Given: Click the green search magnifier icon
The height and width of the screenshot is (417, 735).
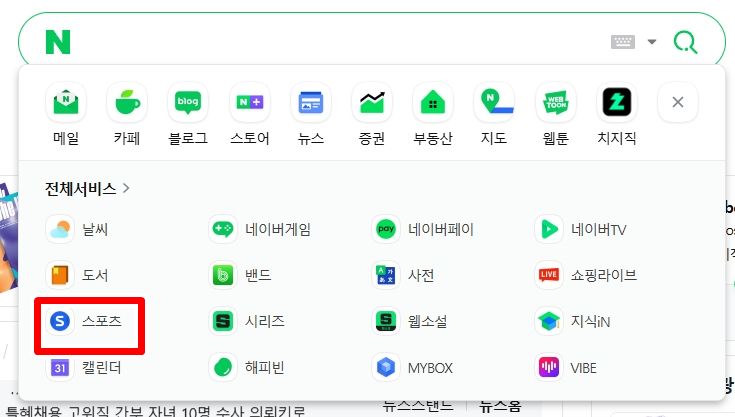Looking at the screenshot, I should [x=685, y=42].
